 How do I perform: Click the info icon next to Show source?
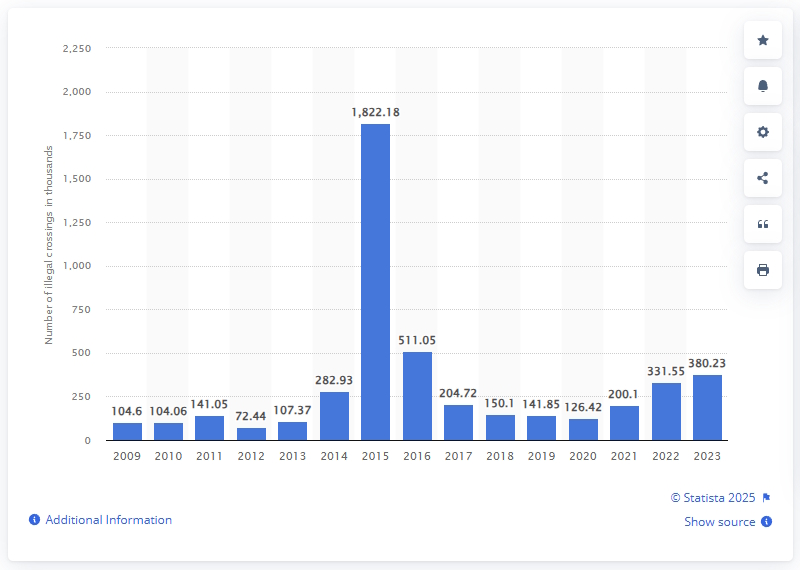click(766, 522)
